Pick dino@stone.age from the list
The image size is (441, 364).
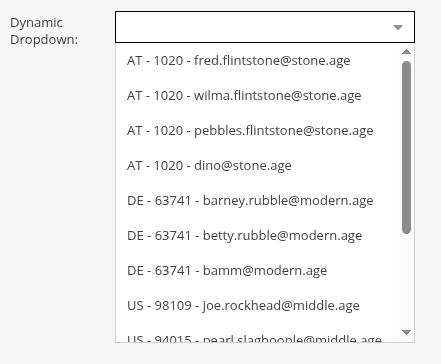[257, 166]
